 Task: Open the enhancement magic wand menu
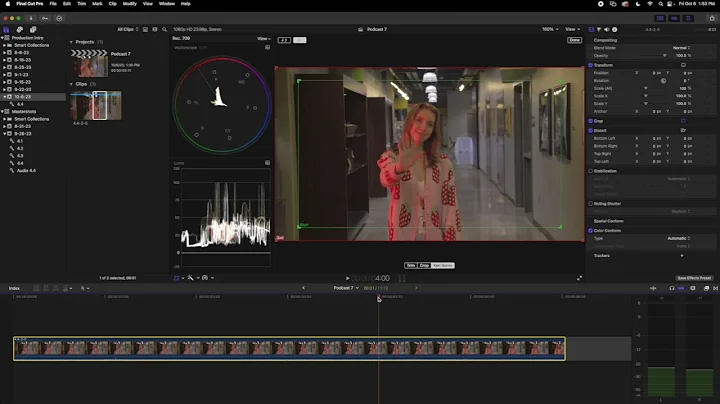click(192, 278)
